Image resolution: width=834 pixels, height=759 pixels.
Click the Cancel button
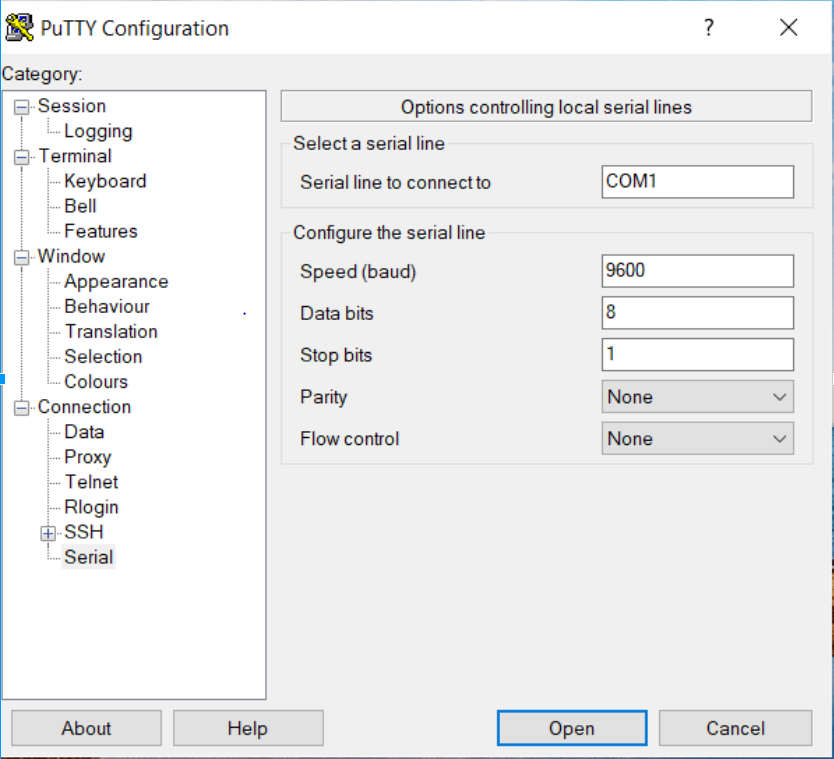(735, 728)
